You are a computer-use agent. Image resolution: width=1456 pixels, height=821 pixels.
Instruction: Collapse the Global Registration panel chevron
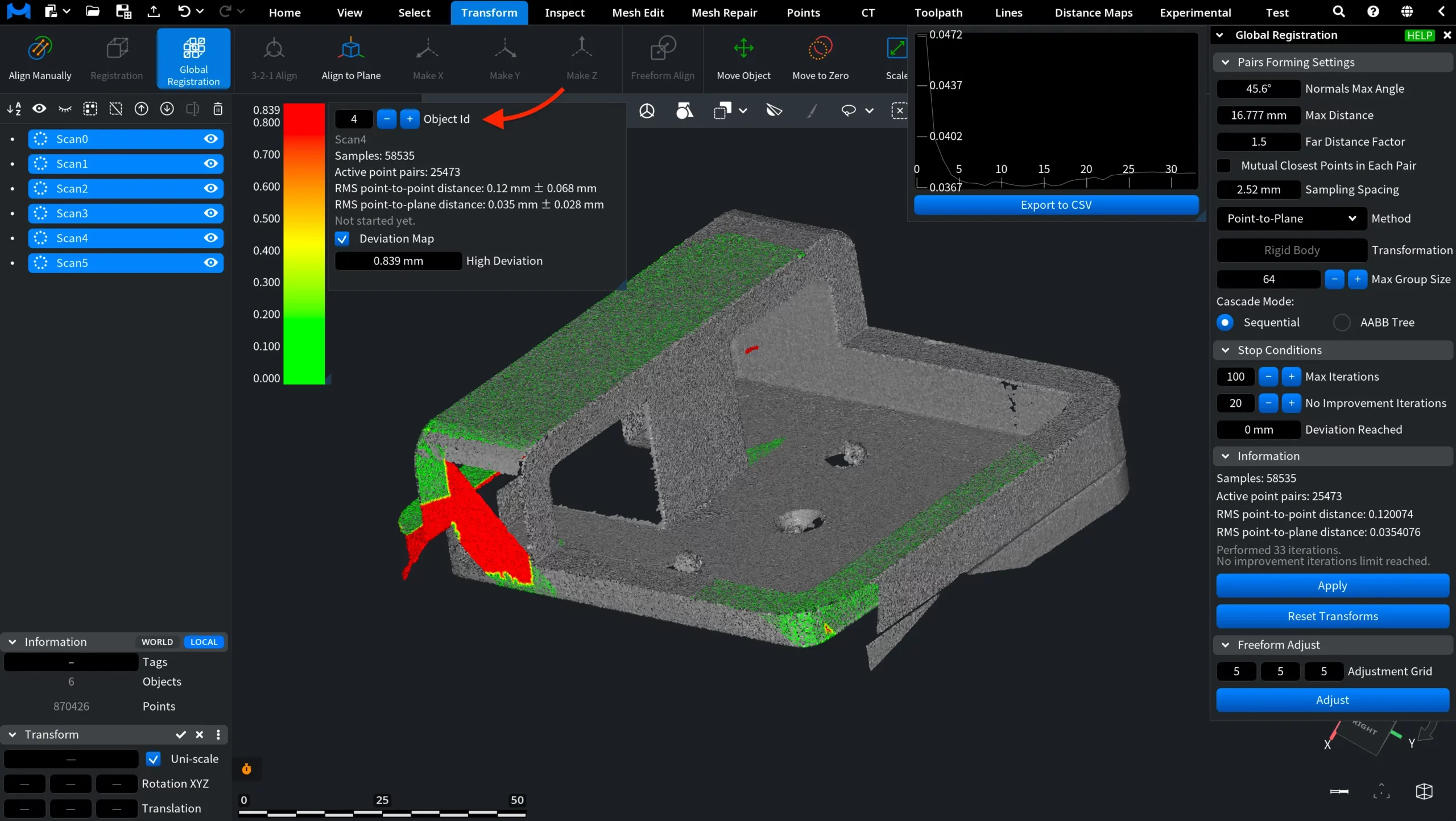coord(1220,35)
